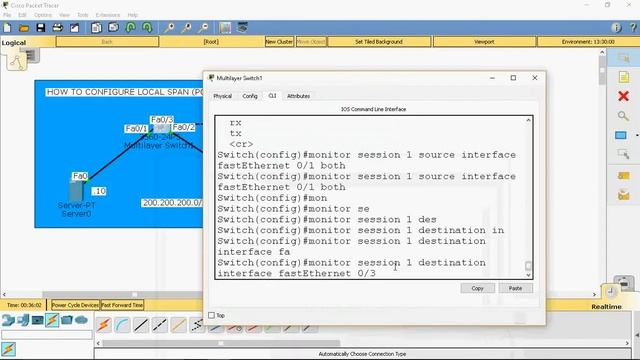Click the Viewport button
640x360 pixels.
pos(484,42)
